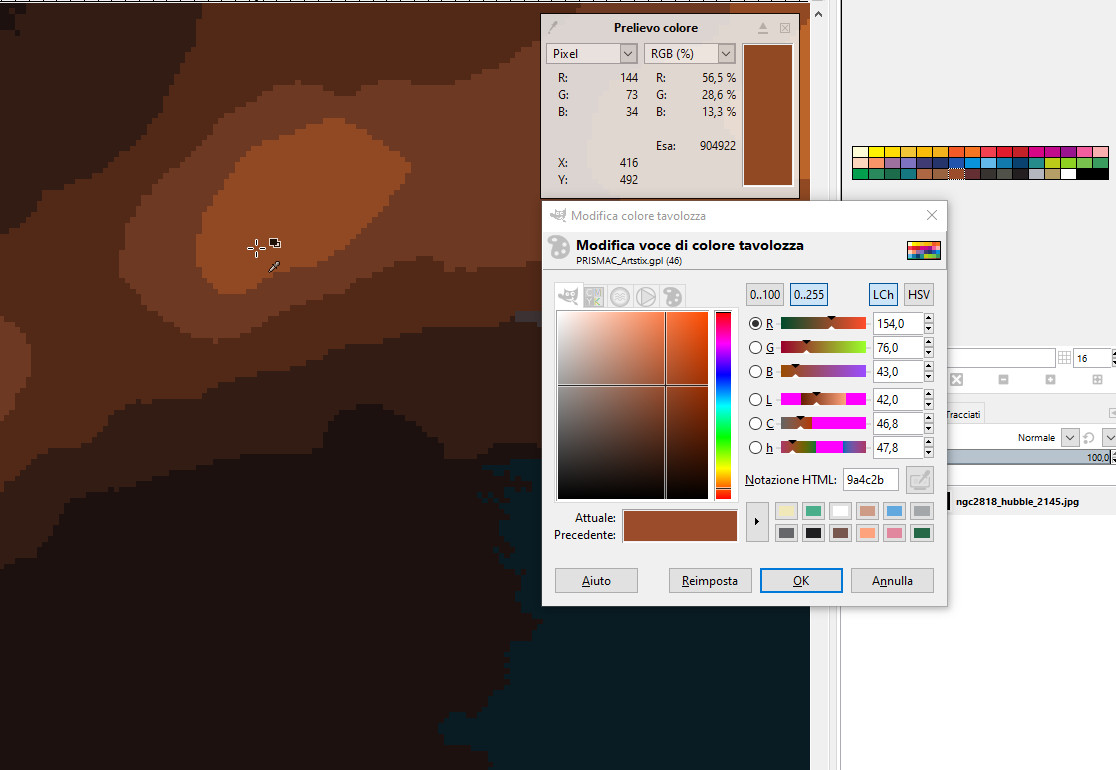This screenshot has height=770, width=1116.
Task: Click the Aiuto button
Action: (596, 581)
